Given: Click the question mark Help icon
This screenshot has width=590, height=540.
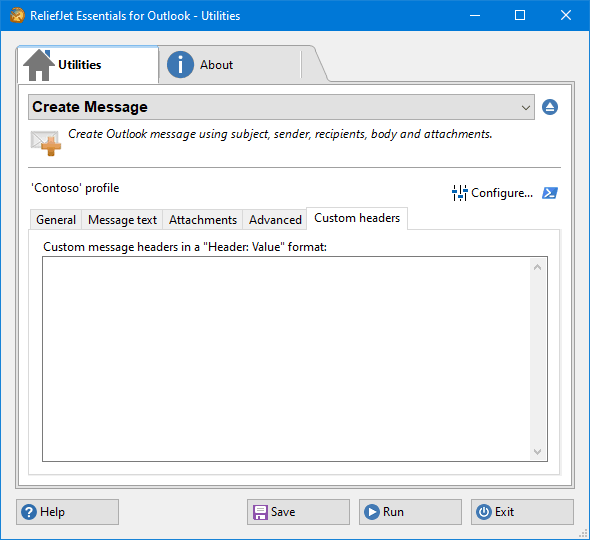Looking at the screenshot, I should tap(29, 512).
